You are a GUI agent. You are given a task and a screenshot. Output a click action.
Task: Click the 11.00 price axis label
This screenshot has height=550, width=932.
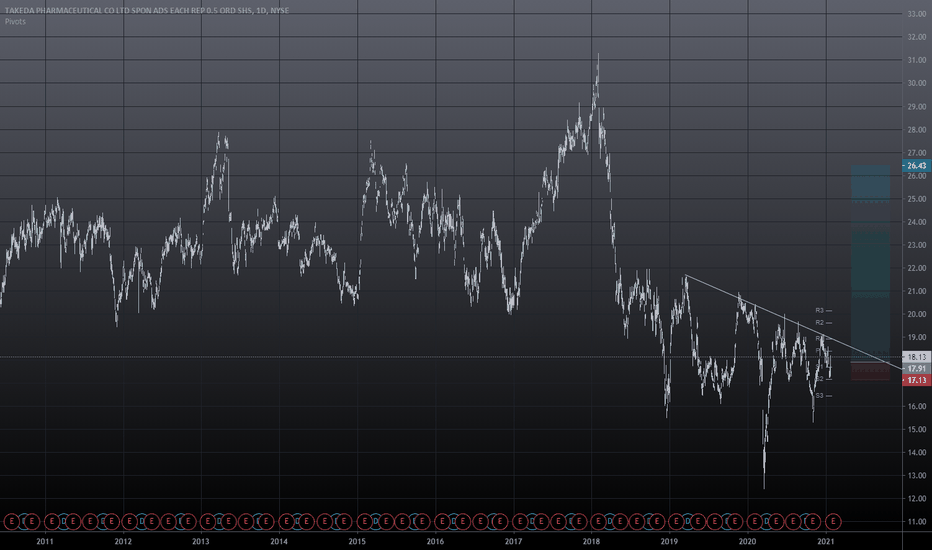point(917,521)
